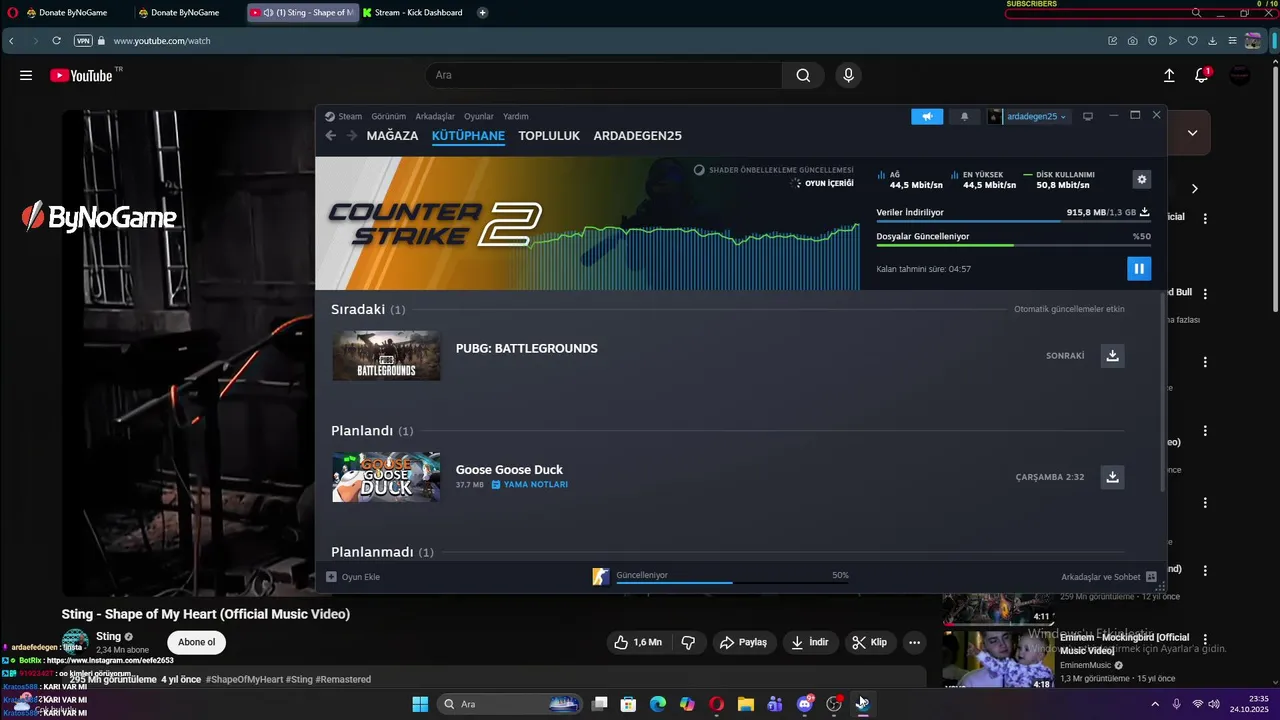Image resolution: width=1280 pixels, height=720 pixels.
Task: Reload the YouTube page
Action: 57,41
